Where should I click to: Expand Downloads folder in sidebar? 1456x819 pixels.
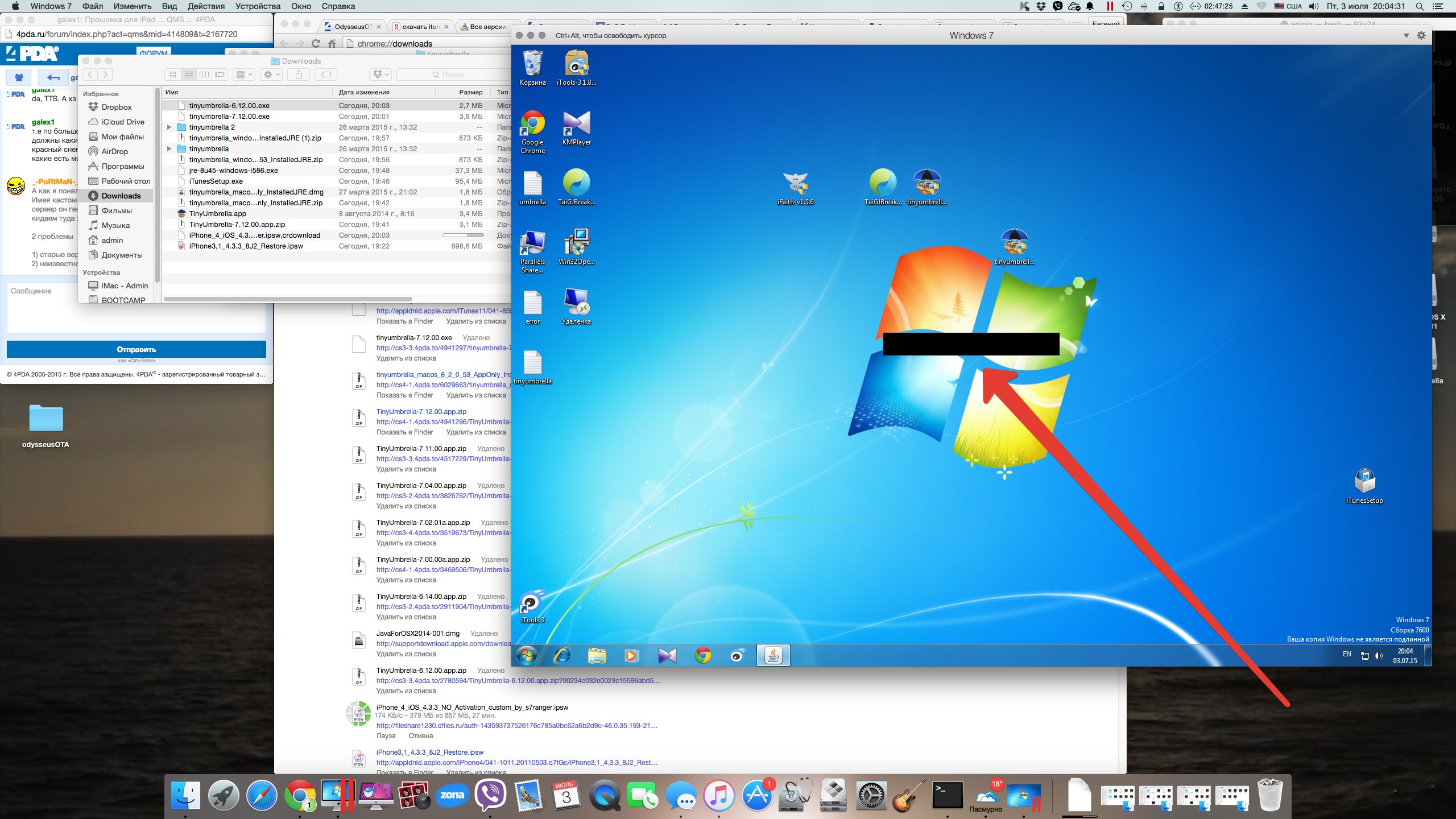point(119,195)
